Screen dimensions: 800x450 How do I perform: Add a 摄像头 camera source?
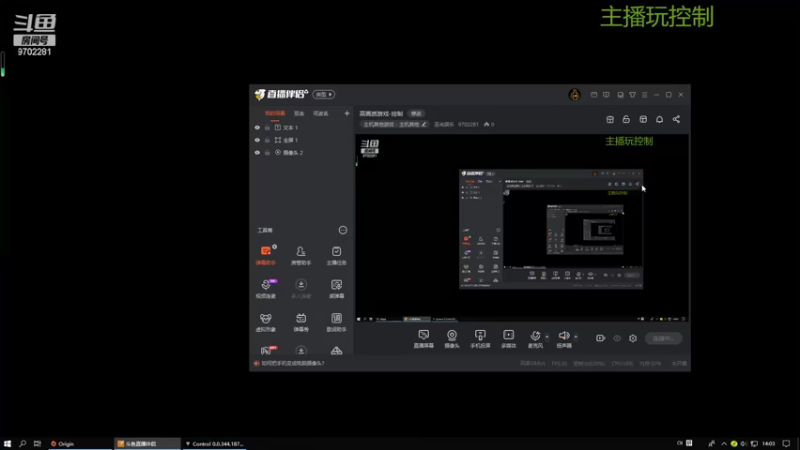click(x=452, y=339)
